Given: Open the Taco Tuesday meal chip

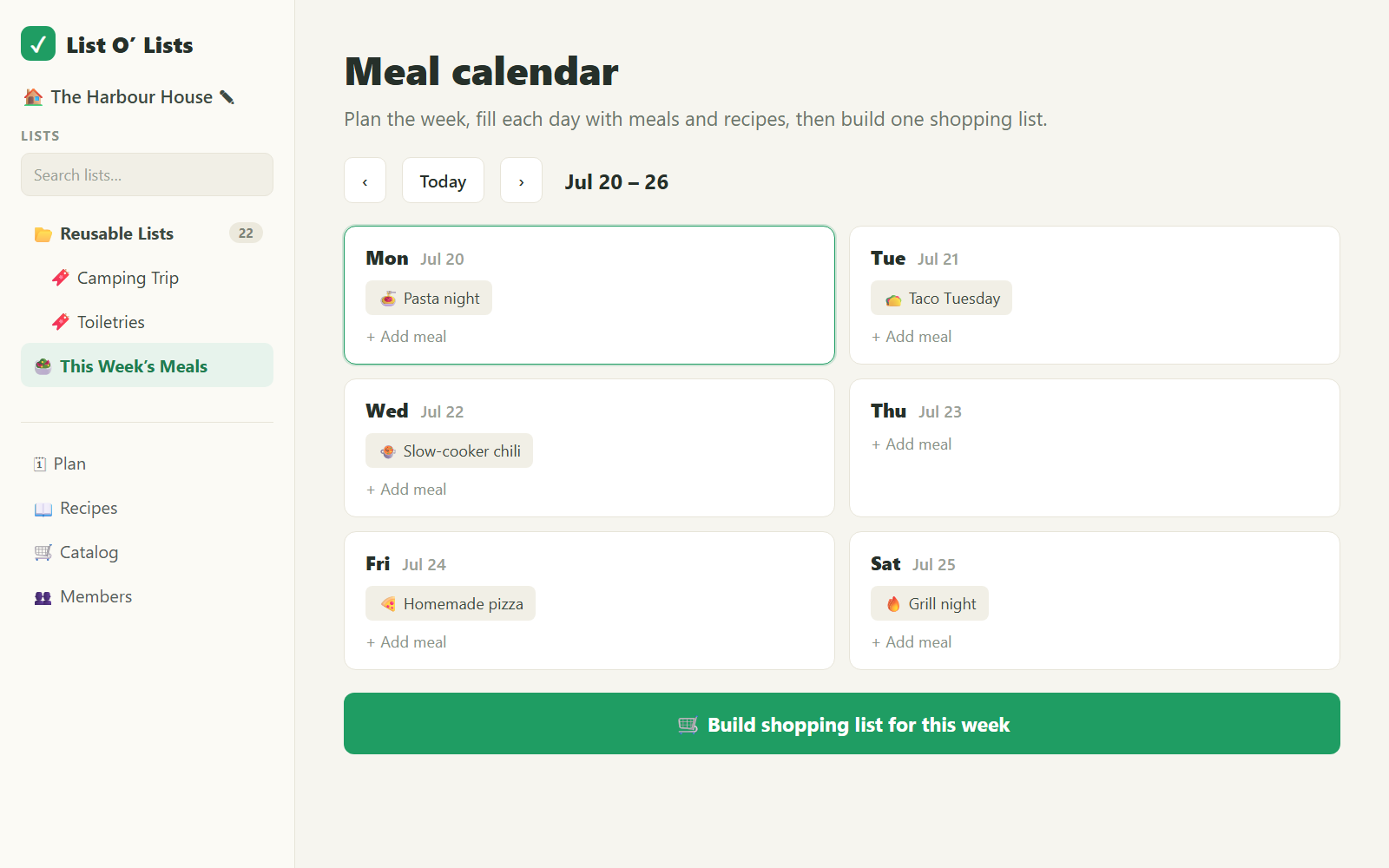Looking at the screenshot, I should (941, 298).
